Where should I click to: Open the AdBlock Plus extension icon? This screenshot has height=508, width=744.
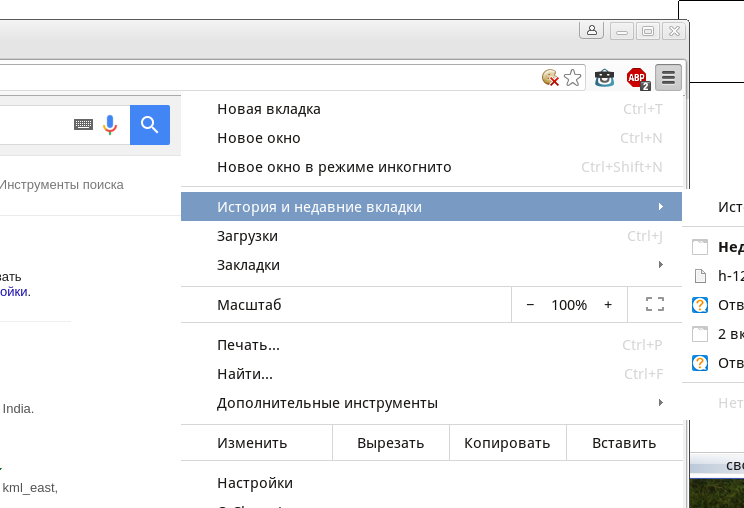[637, 77]
